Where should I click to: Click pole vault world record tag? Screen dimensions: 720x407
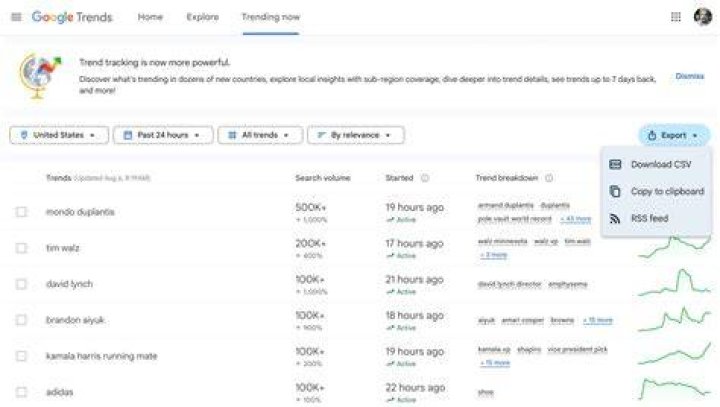click(514, 219)
